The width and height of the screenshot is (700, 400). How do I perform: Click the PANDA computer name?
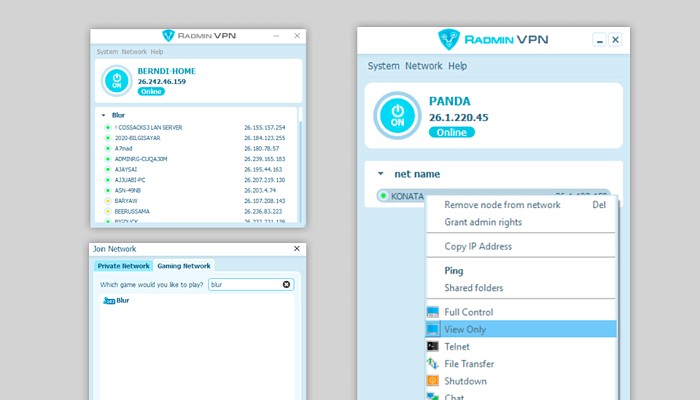click(450, 101)
